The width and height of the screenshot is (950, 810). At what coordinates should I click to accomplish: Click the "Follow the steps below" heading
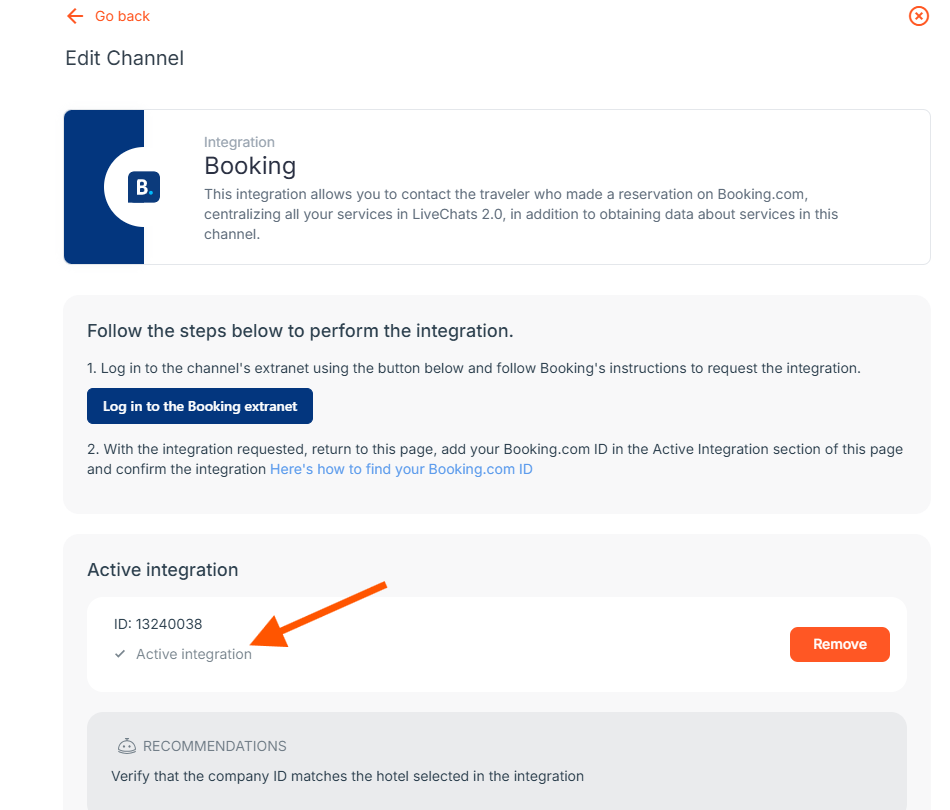point(300,330)
